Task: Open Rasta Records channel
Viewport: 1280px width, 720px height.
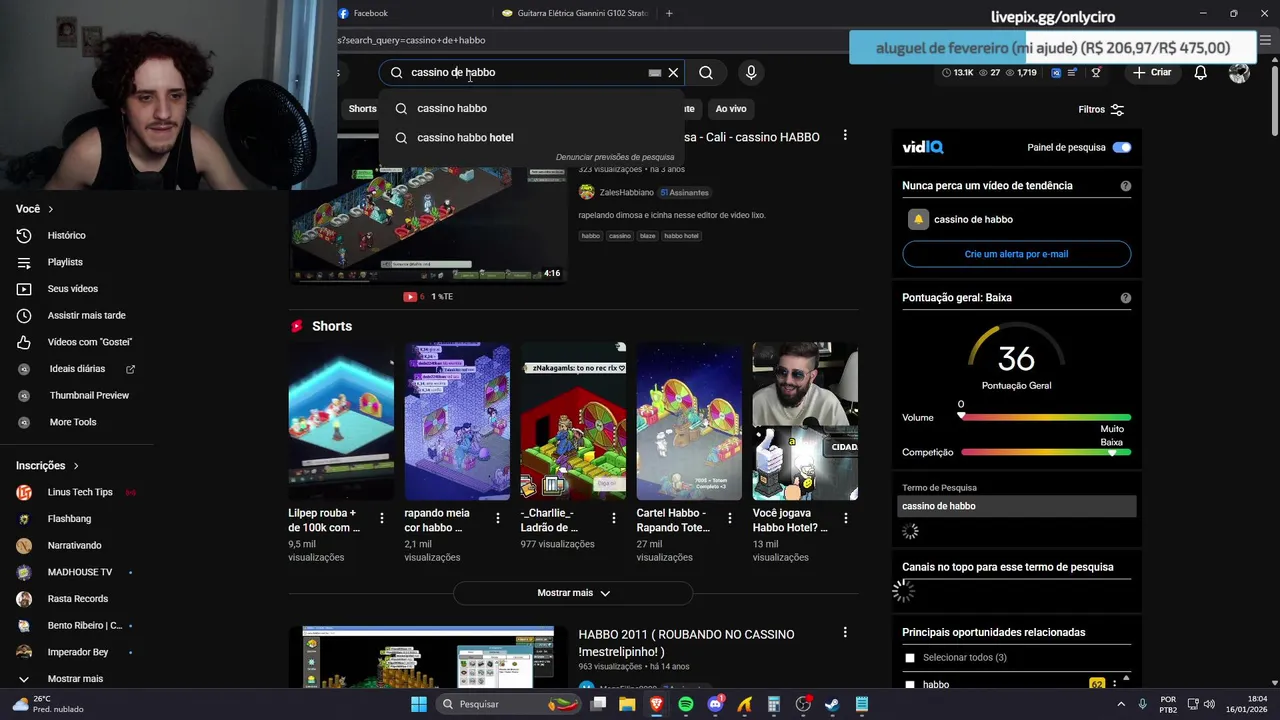Action: [78, 599]
